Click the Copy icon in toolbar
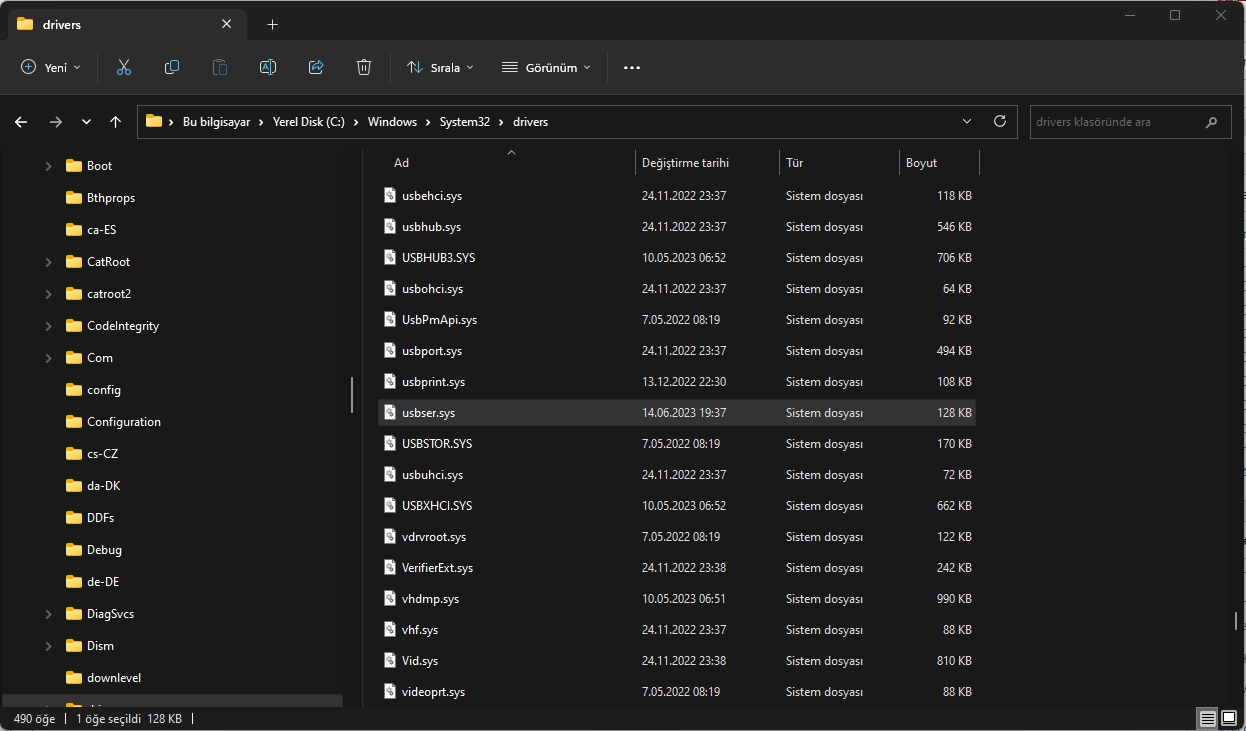Image resolution: width=1246 pixels, height=731 pixels. coord(172,67)
